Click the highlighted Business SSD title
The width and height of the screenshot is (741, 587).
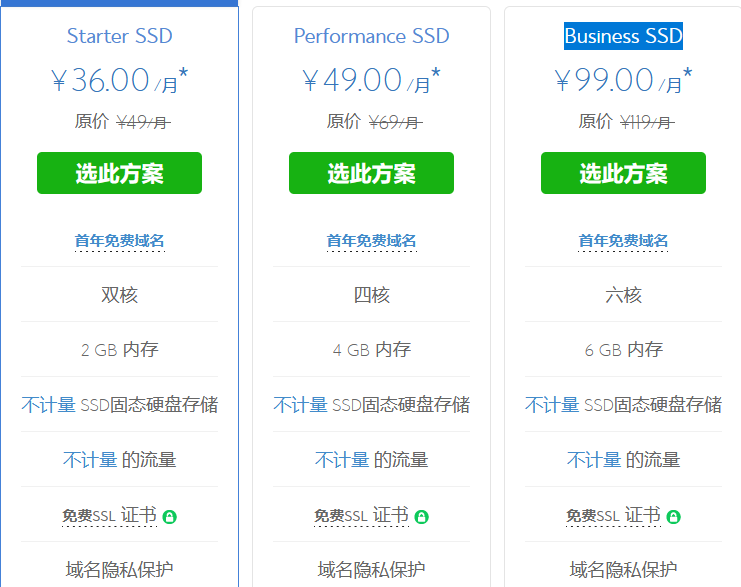[623, 36]
